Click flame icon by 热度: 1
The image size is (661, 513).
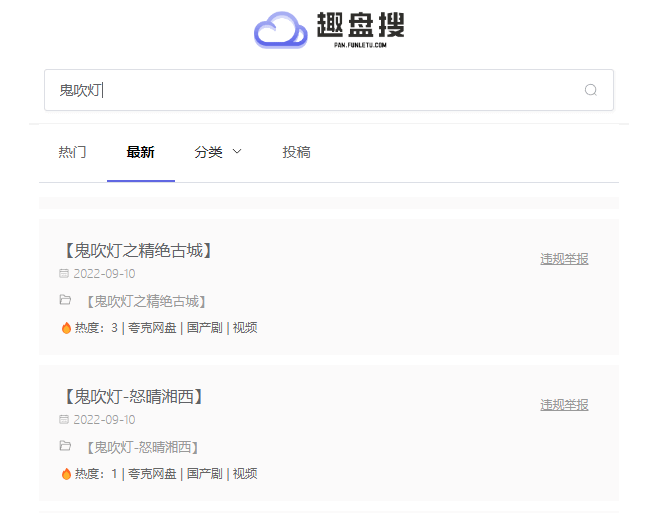coord(66,474)
